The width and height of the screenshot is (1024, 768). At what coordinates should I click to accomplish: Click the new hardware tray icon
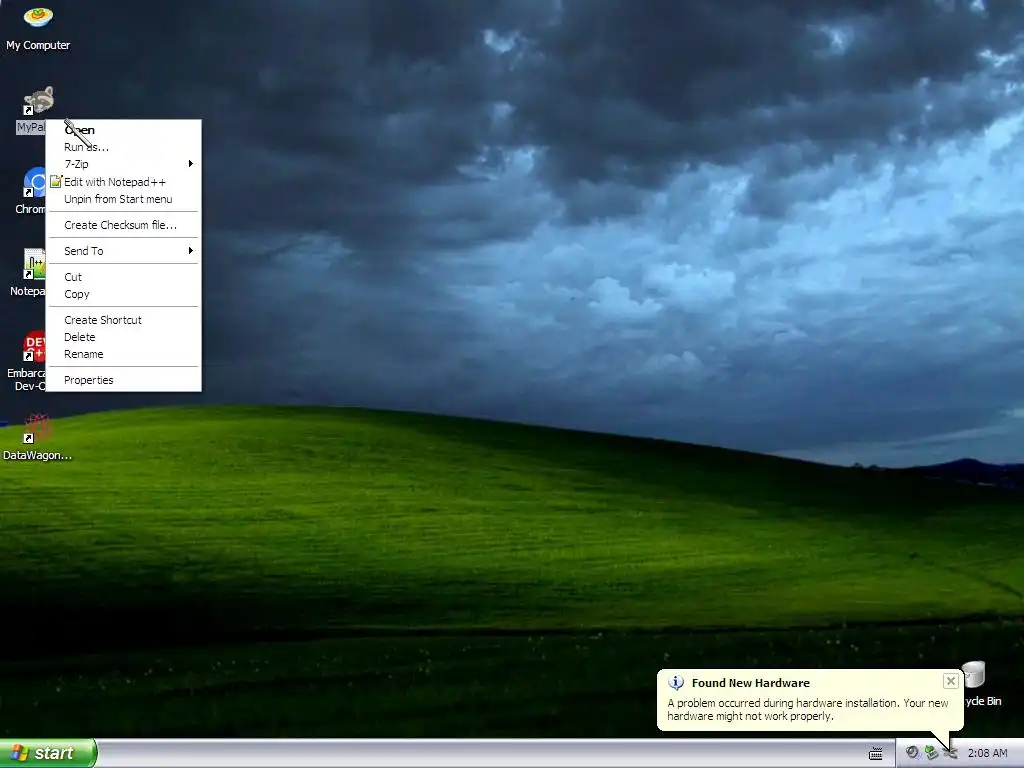pos(951,753)
